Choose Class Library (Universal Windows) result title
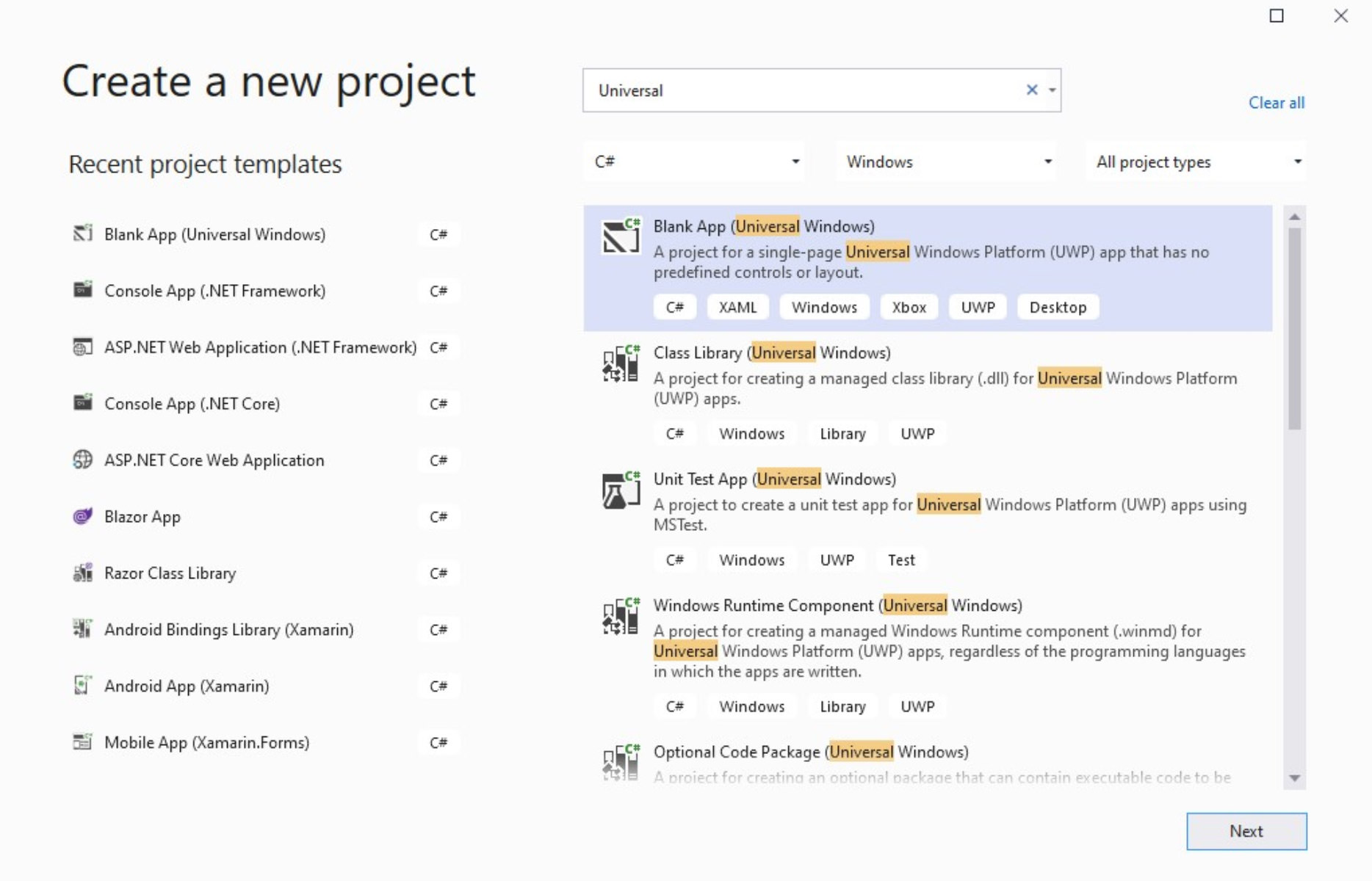The image size is (1372, 881). click(x=772, y=353)
